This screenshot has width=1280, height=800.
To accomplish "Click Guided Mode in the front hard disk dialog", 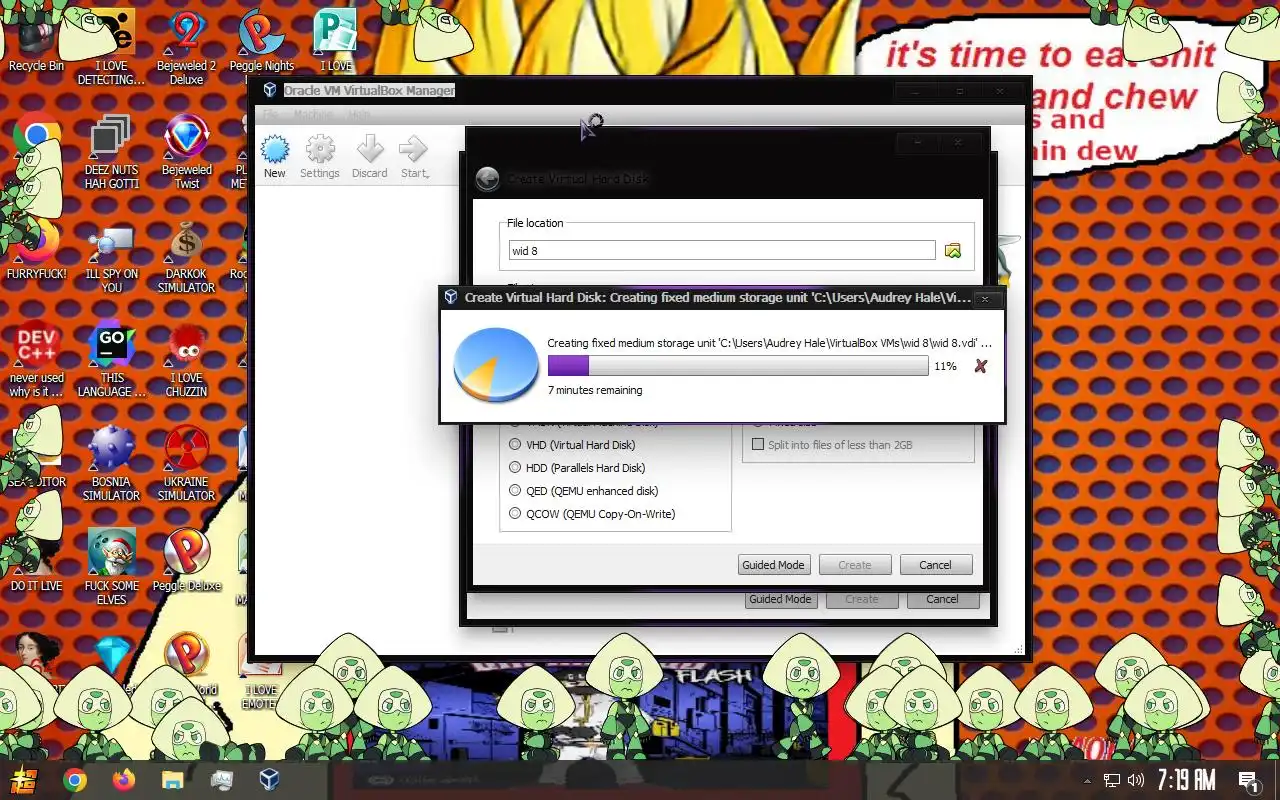I will pyautogui.click(x=773, y=565).
